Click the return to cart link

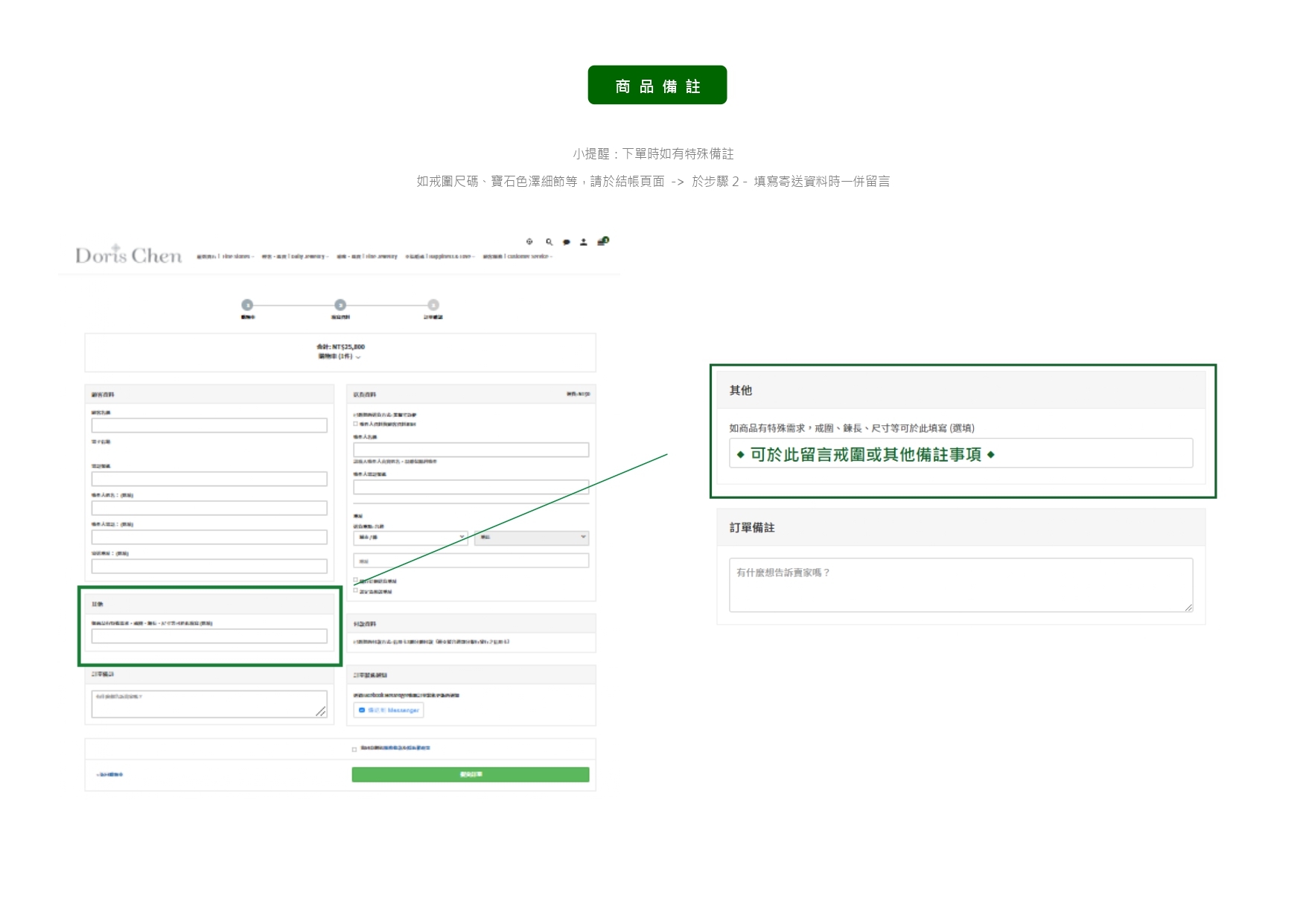click(x=109, y=774)
